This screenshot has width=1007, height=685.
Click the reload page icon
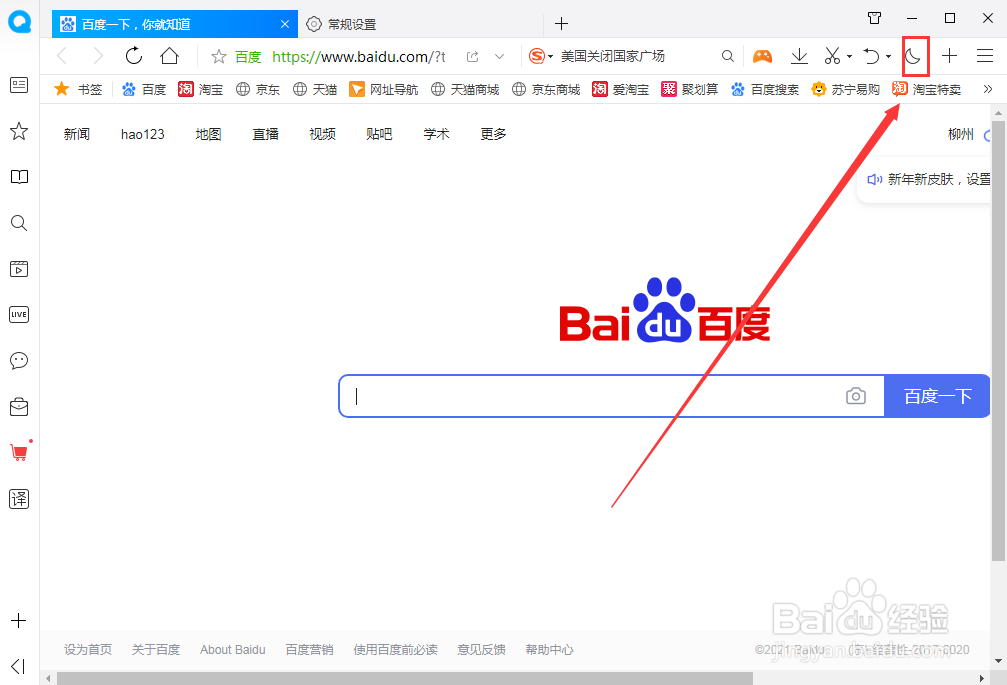click(134, 56)
